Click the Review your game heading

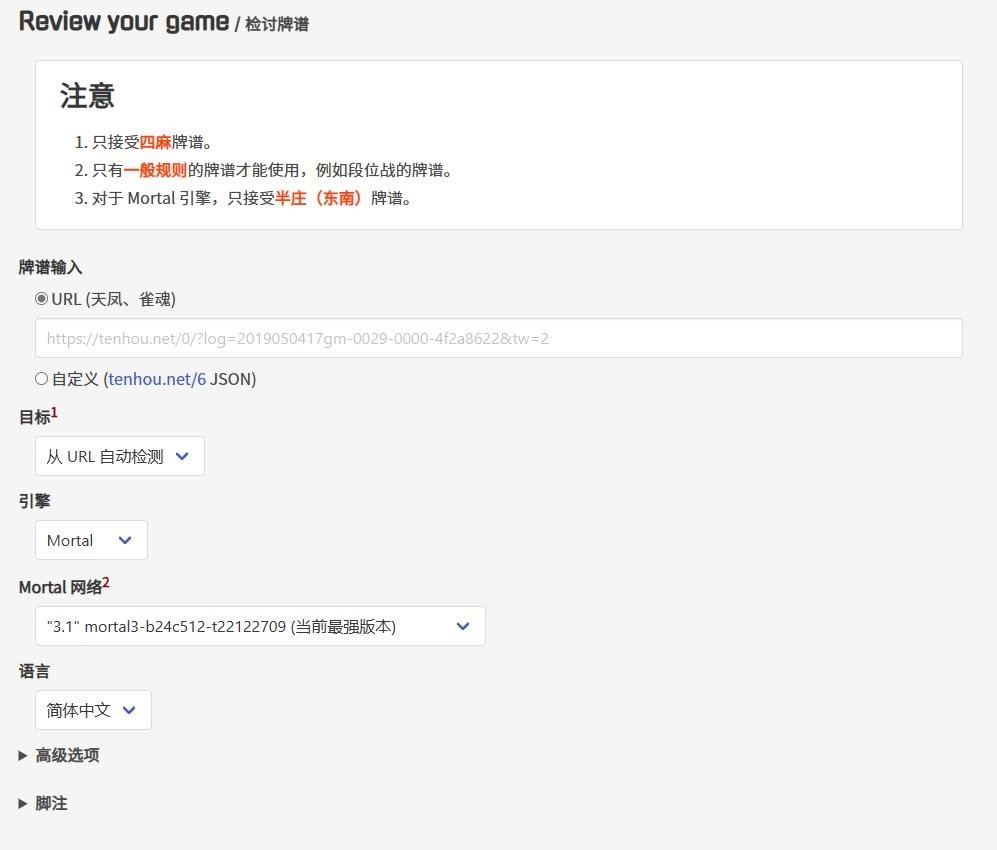123,21
